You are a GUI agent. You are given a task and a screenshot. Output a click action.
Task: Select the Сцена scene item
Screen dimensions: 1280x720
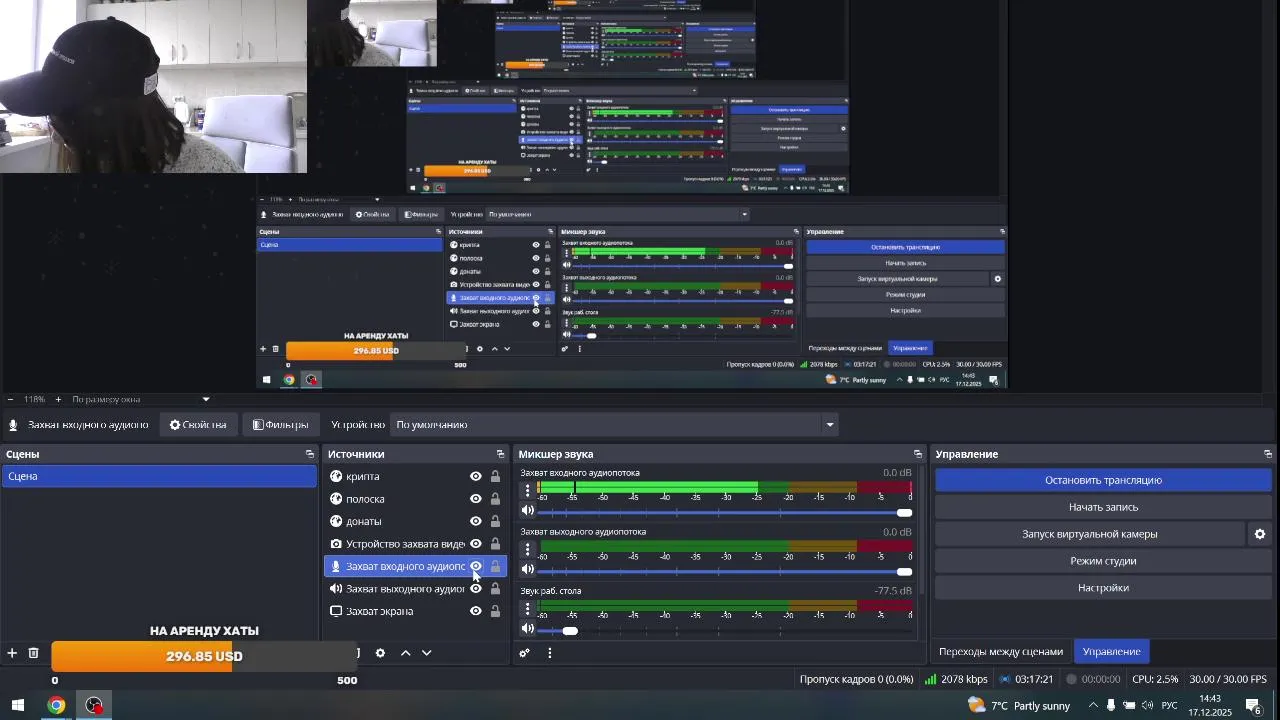pyautogui.click(x=159, y=477)
